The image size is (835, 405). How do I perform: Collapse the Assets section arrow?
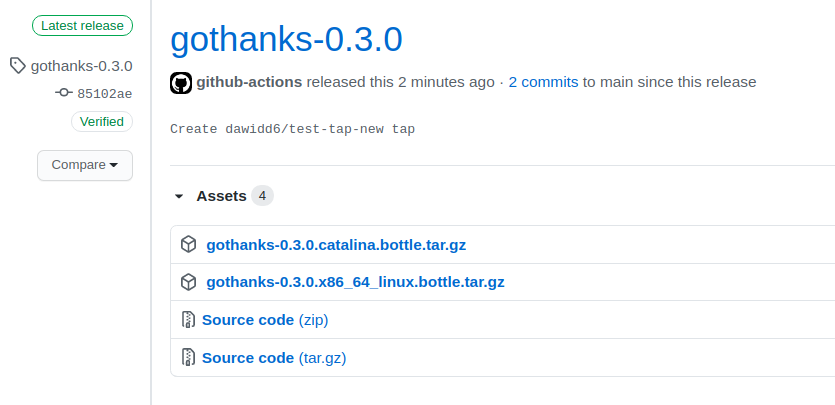click(179, 196)
